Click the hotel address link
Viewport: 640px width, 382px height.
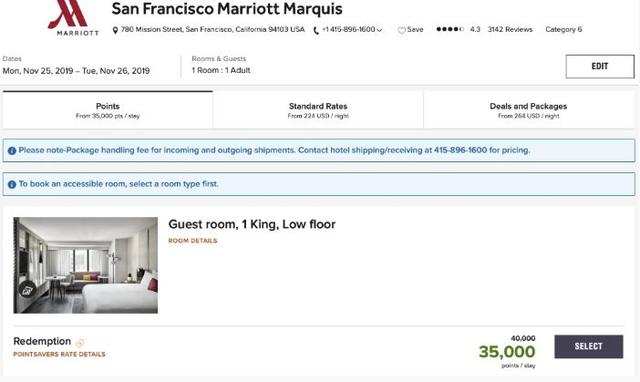point(213,29)
